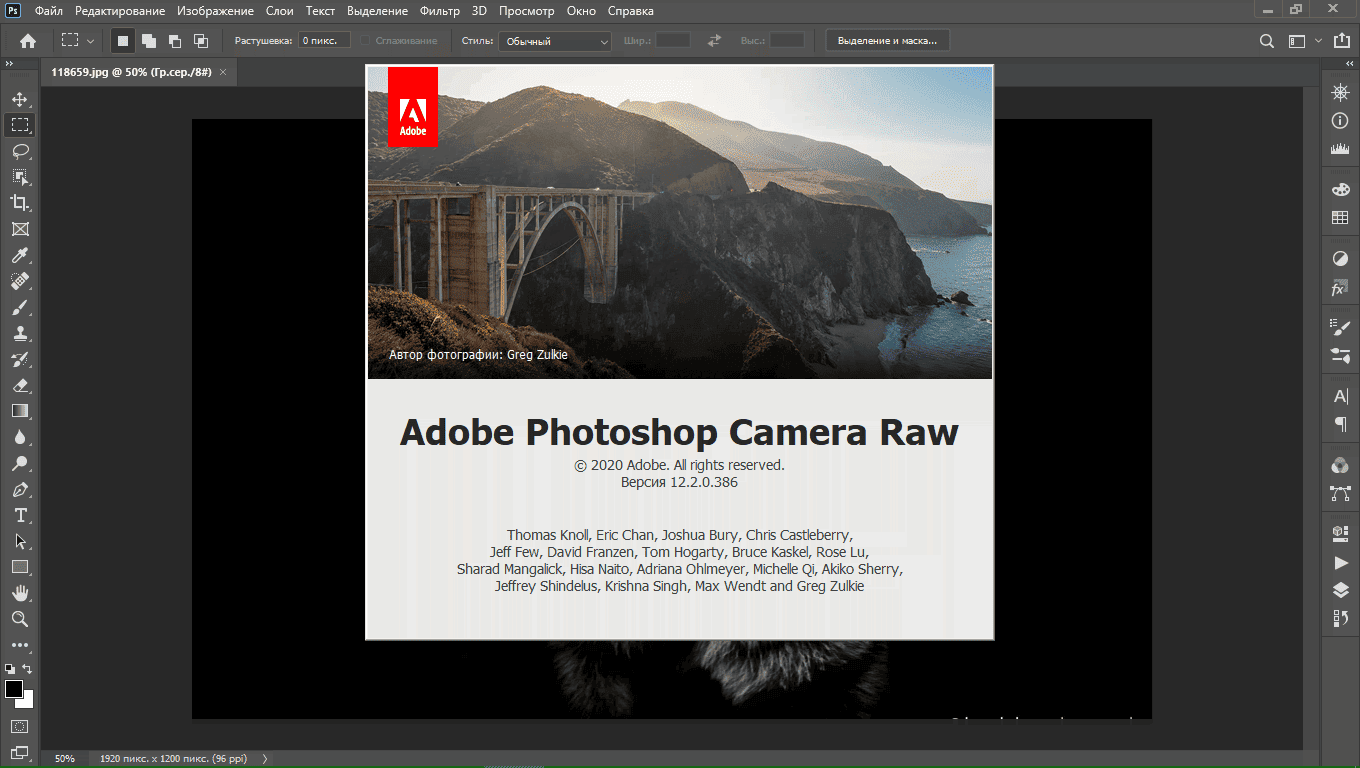Open the Paths panel icon
The height and width of the screenshot is (768, 1360).
pyautogui.click(x=1340, y=493)
